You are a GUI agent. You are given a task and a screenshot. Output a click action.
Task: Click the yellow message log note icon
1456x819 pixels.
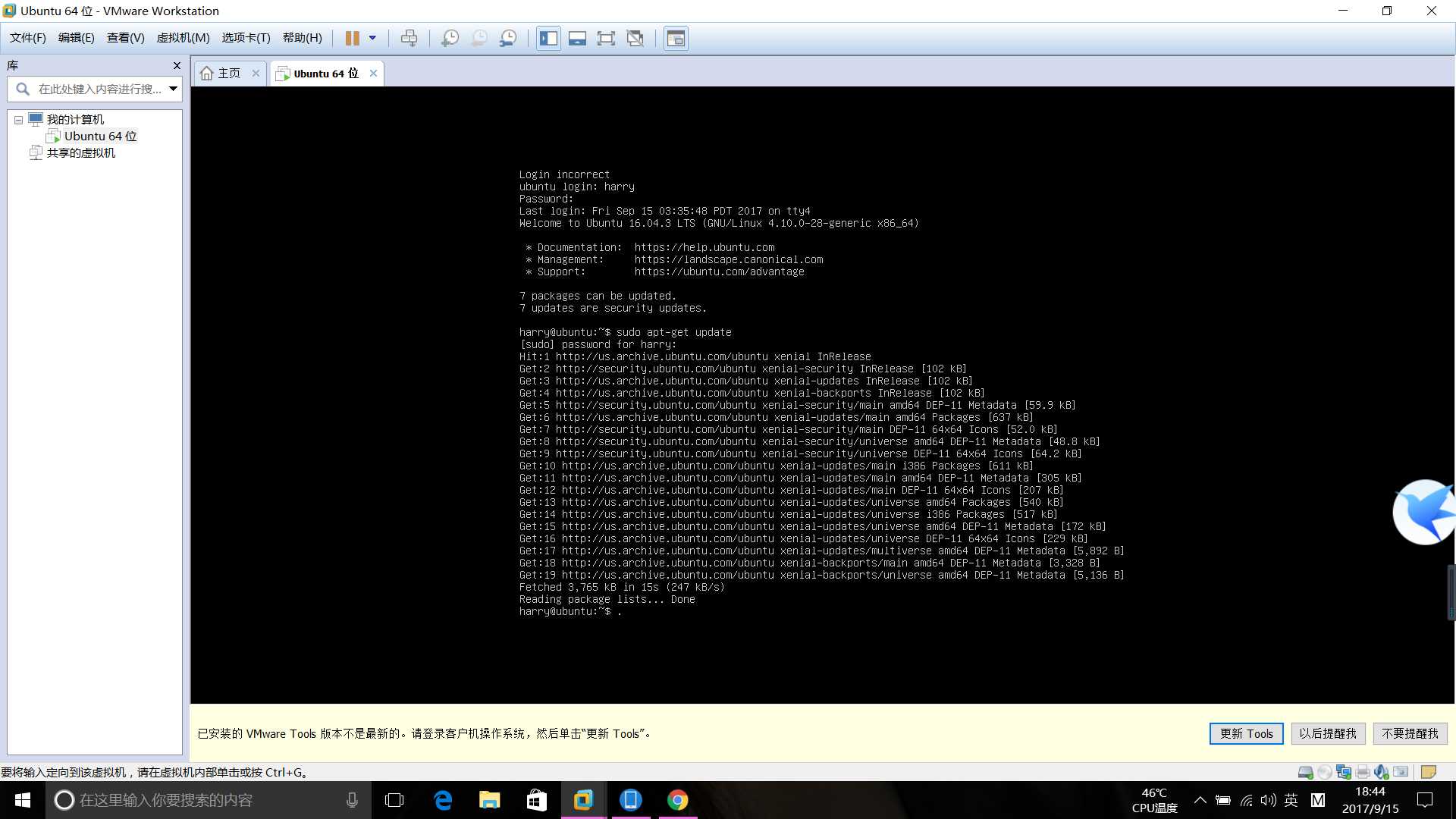1429,772
